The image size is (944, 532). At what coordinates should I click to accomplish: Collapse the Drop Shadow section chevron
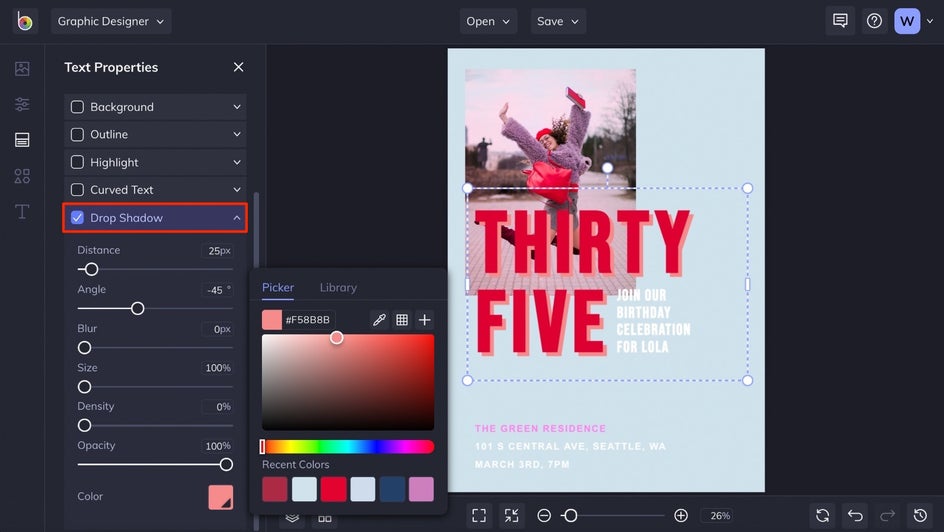click(237, 217)
